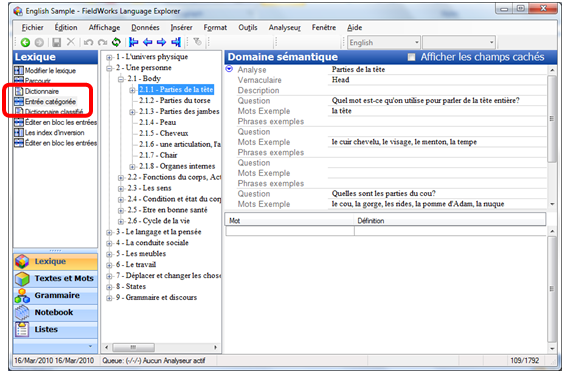Click the Mot column header
This screenshot has width=562, height=373.
290,221
